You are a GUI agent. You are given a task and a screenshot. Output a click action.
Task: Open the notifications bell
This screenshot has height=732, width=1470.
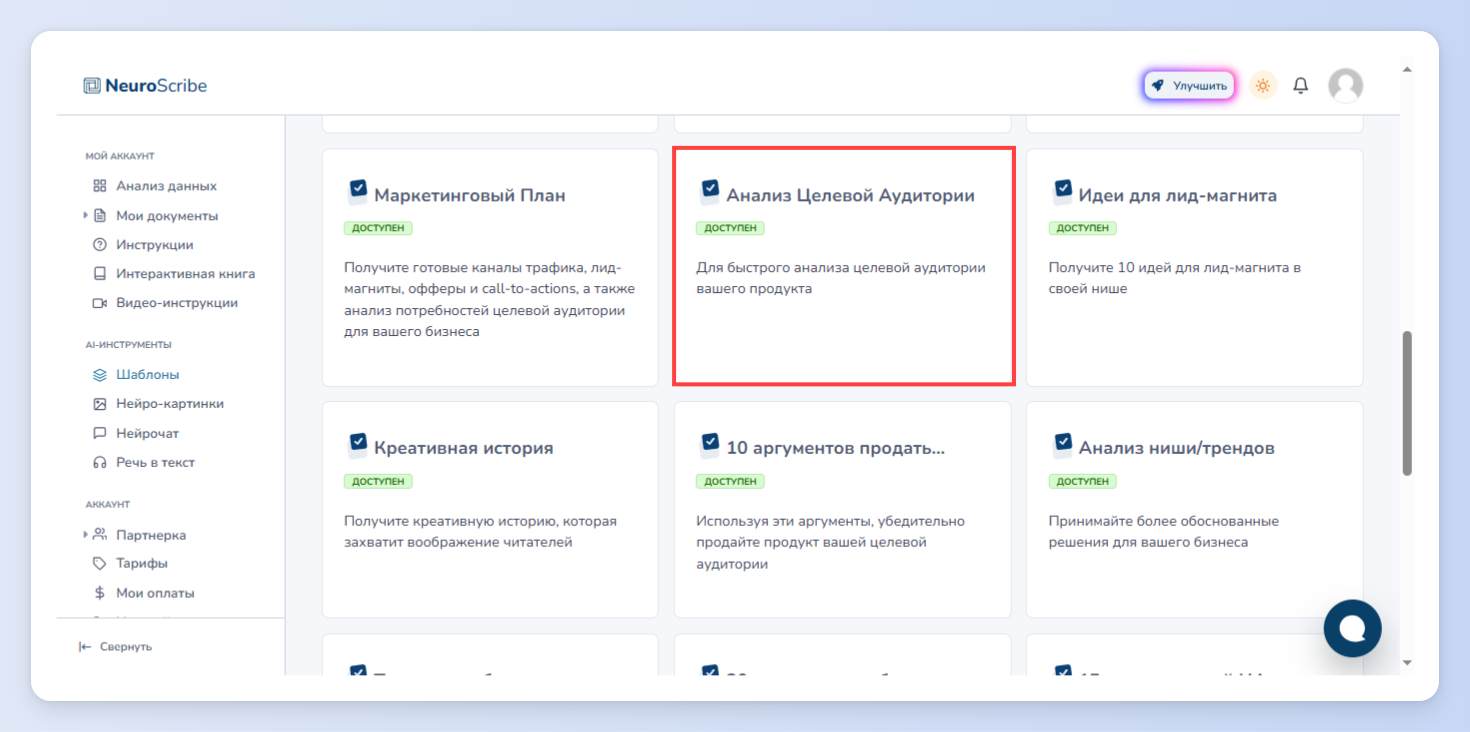point(1300,86)
